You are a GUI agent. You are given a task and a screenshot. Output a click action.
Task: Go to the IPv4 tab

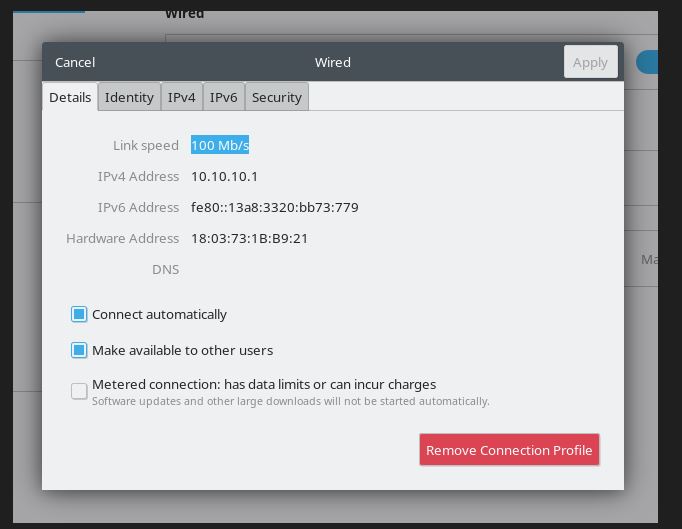pyautogui.click(x=182, y=97)
